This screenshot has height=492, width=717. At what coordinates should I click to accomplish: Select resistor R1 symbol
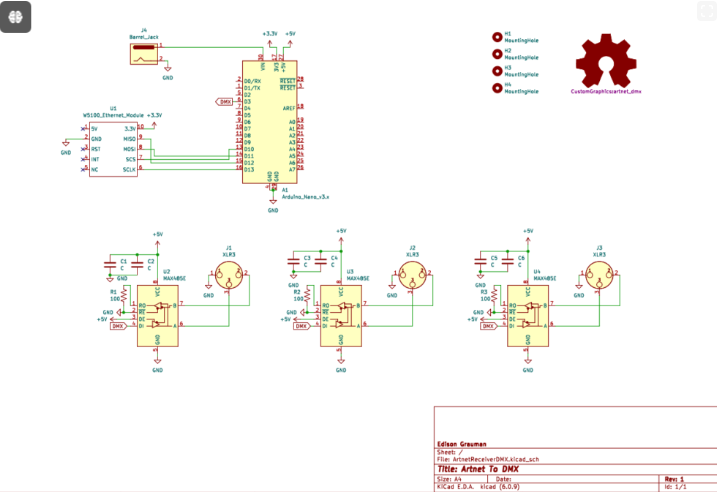pos(124,296)
